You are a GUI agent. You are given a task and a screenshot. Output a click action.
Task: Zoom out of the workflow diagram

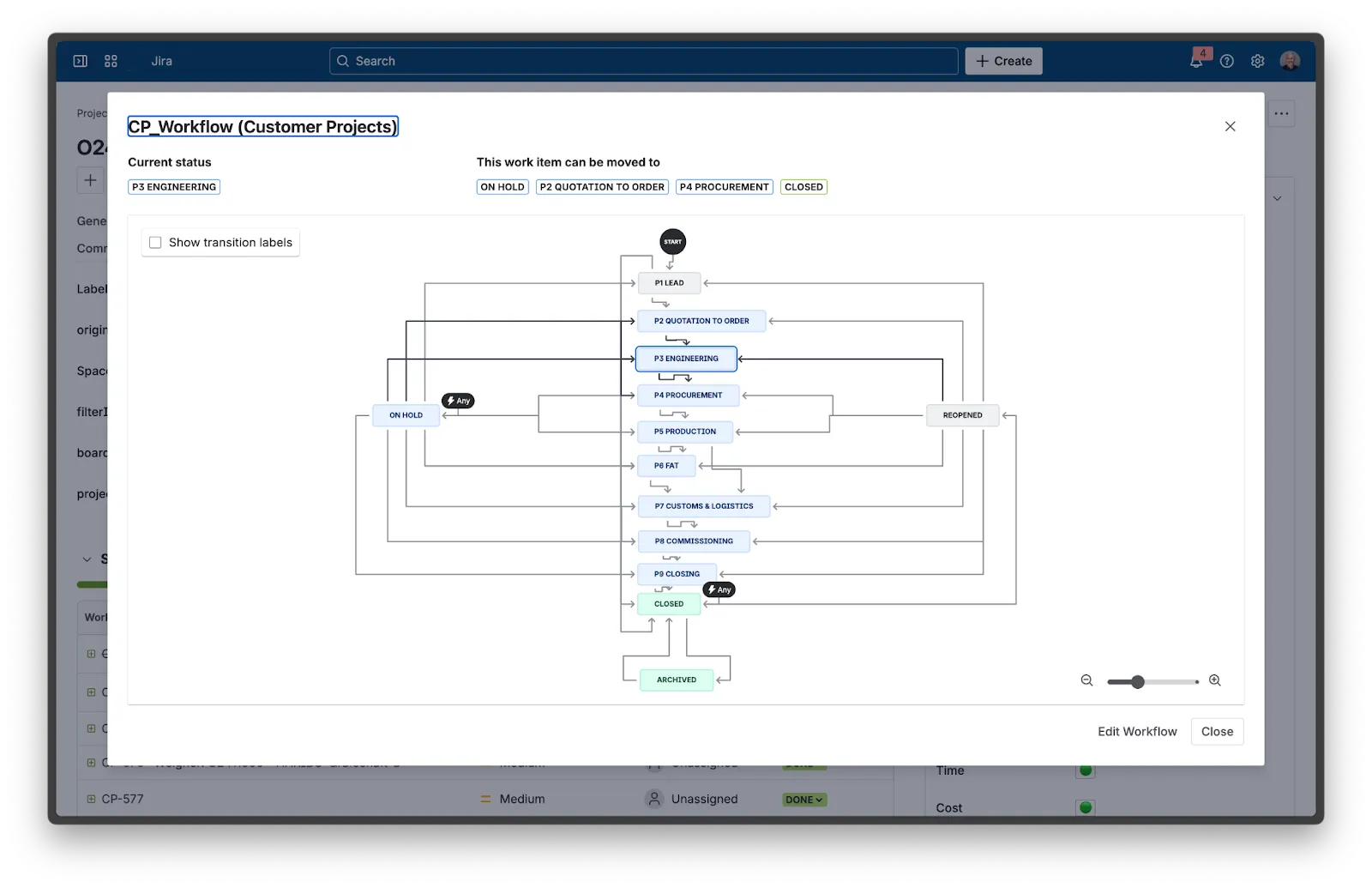click(x=1086, y=680)
